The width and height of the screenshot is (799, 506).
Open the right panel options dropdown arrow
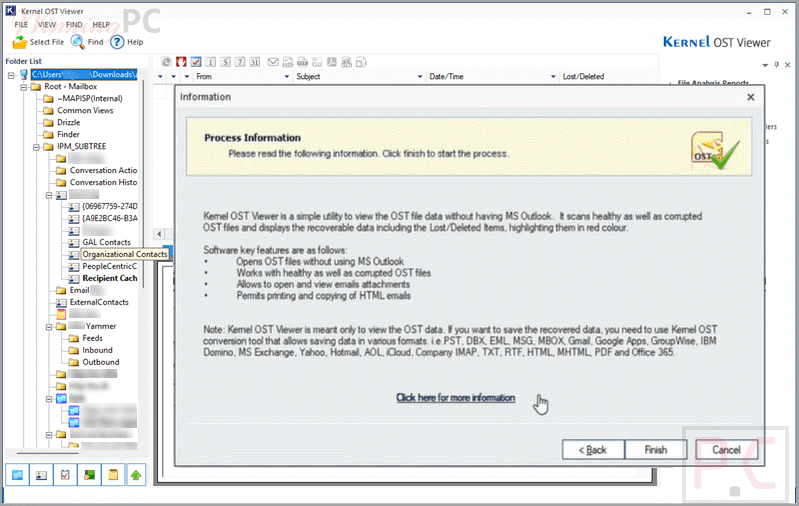765,65
